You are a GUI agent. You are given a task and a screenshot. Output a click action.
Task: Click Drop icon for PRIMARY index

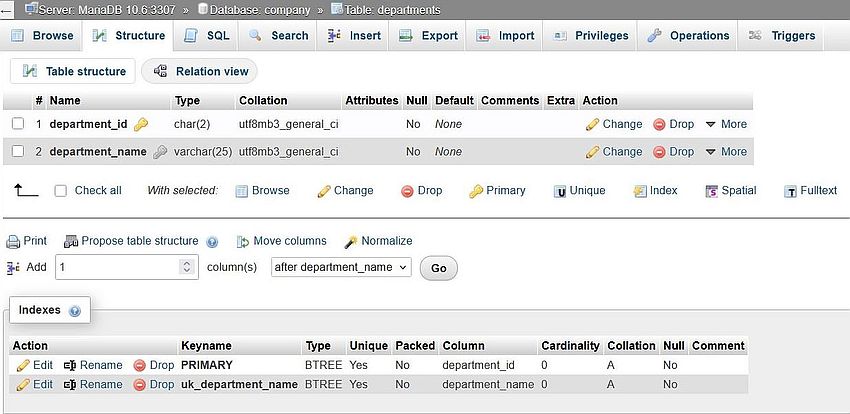pos(140,366)
